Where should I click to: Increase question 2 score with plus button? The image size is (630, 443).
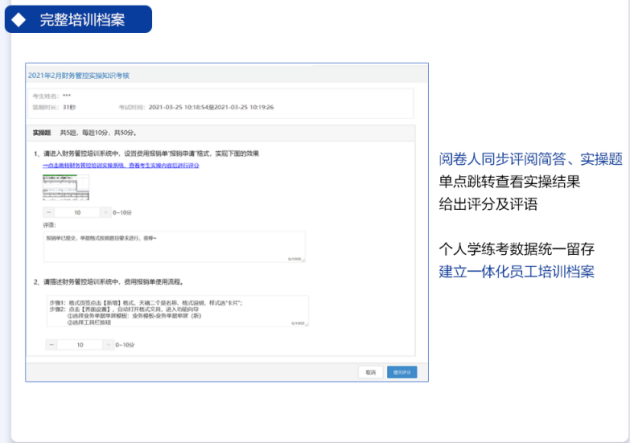click(x=108, y=345)
